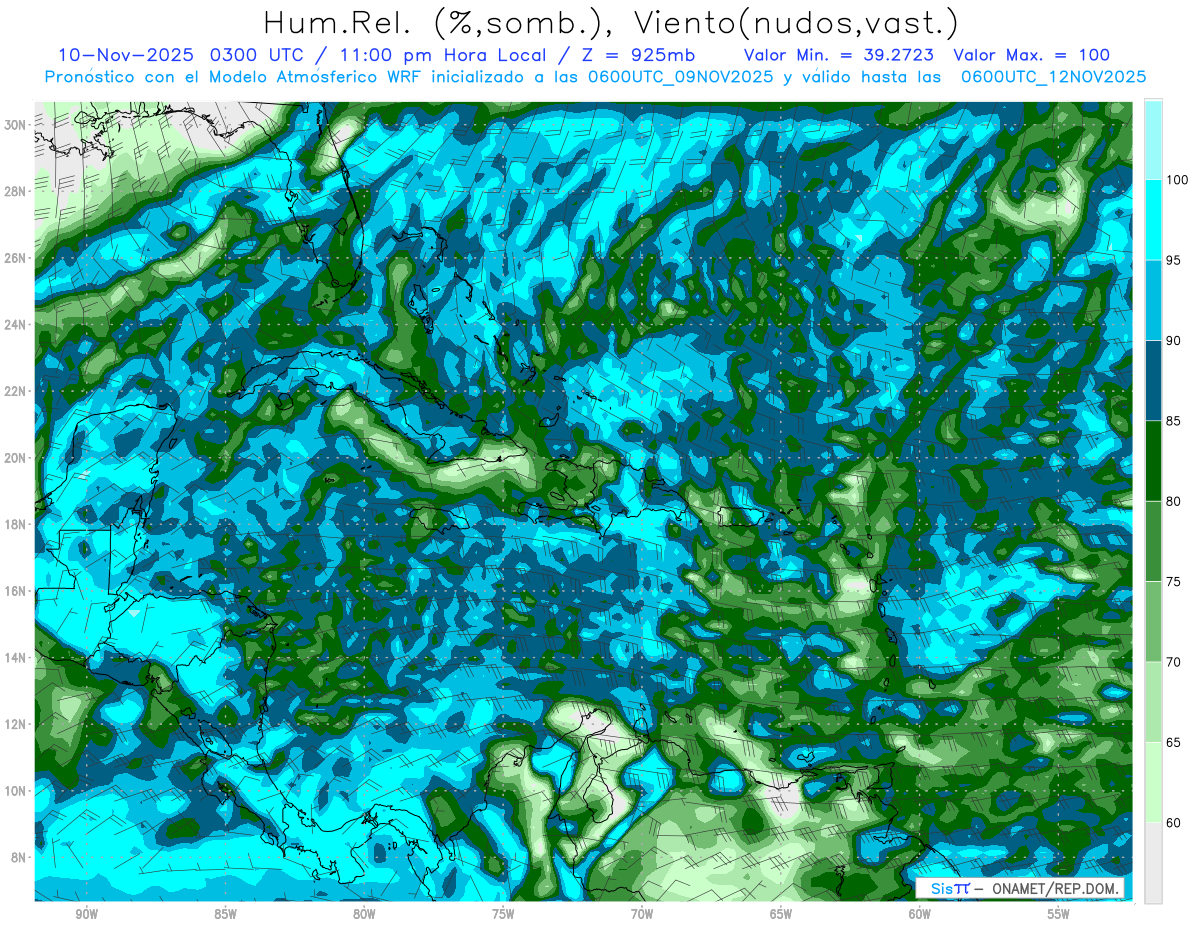The image size is (1200, 927).
Task: Click the colorbar value label 100
Action: pyautogui.click(x=1178, y=180)
